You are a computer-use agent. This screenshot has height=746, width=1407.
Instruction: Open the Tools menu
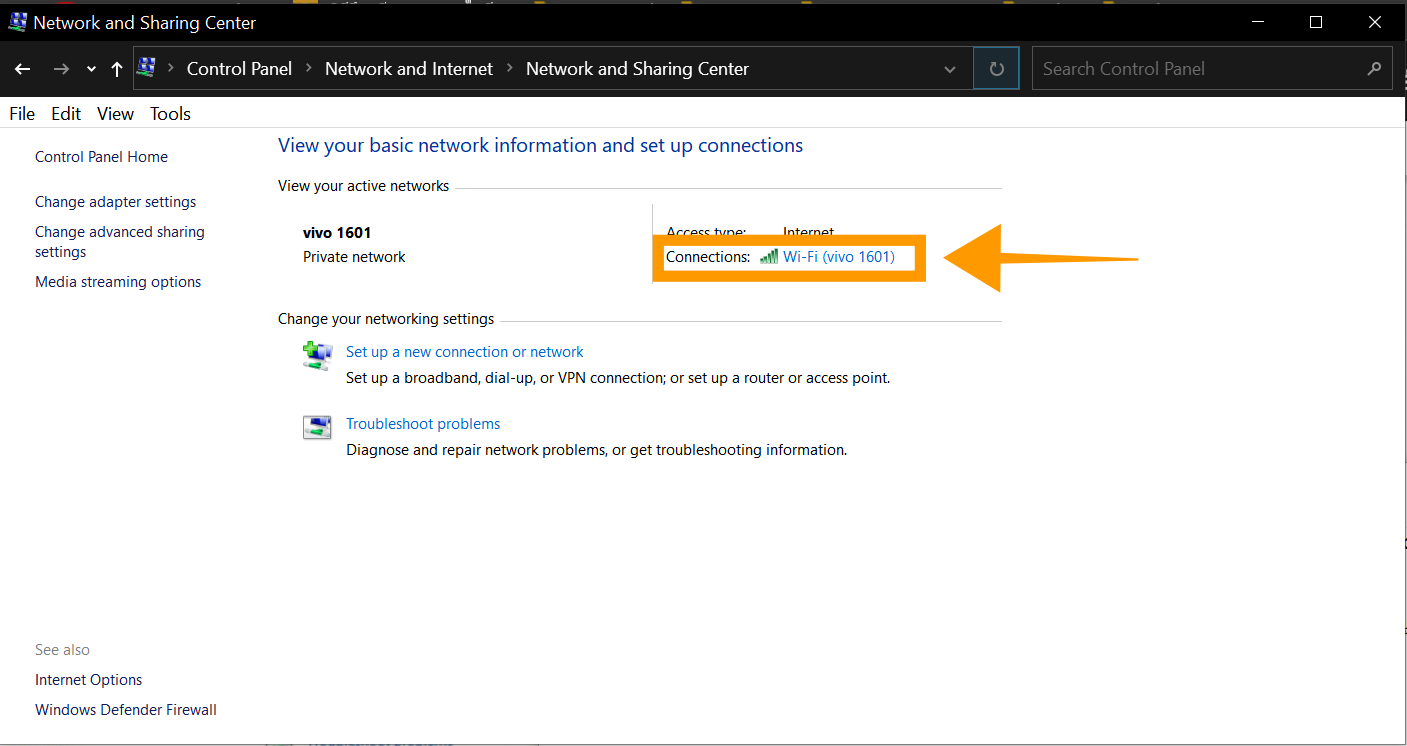[170, 114]
